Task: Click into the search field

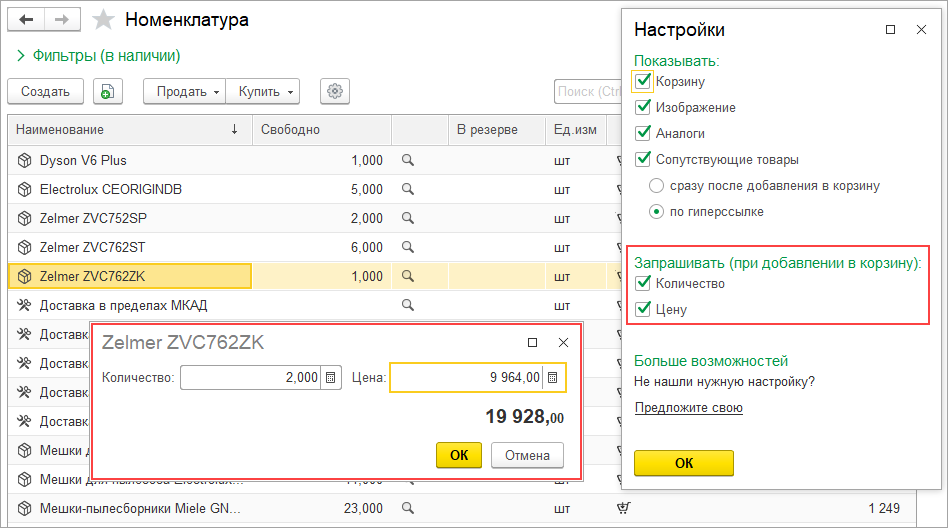Action: [x=590, y=91]
